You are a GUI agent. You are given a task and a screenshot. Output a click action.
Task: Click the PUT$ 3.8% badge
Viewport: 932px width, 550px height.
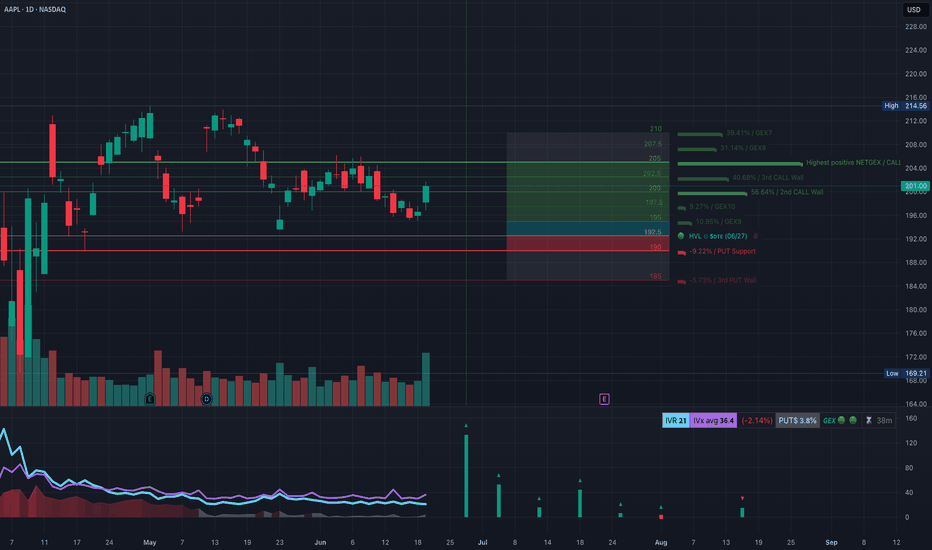point(797,420)
